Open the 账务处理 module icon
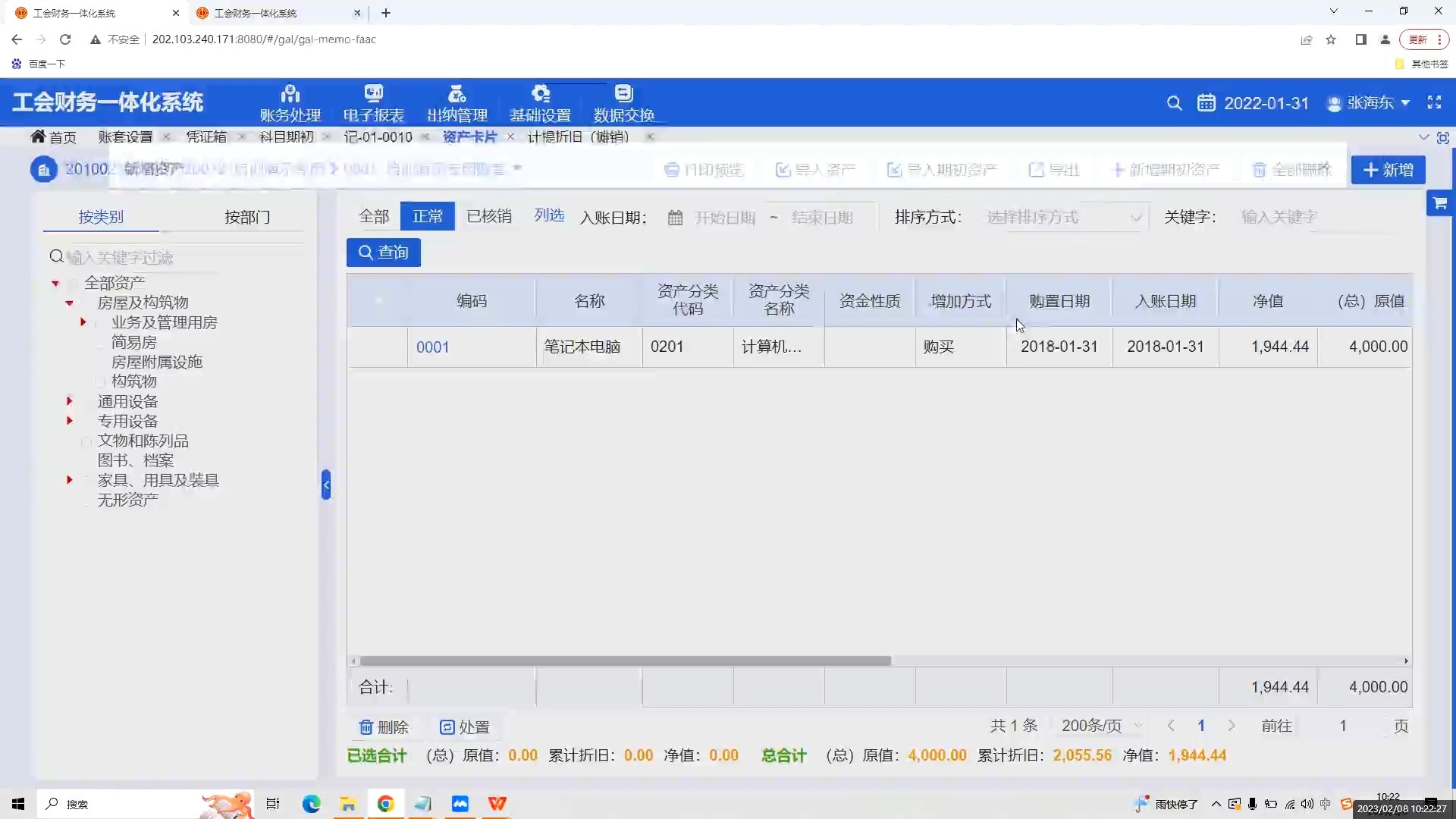 (290, 94)
